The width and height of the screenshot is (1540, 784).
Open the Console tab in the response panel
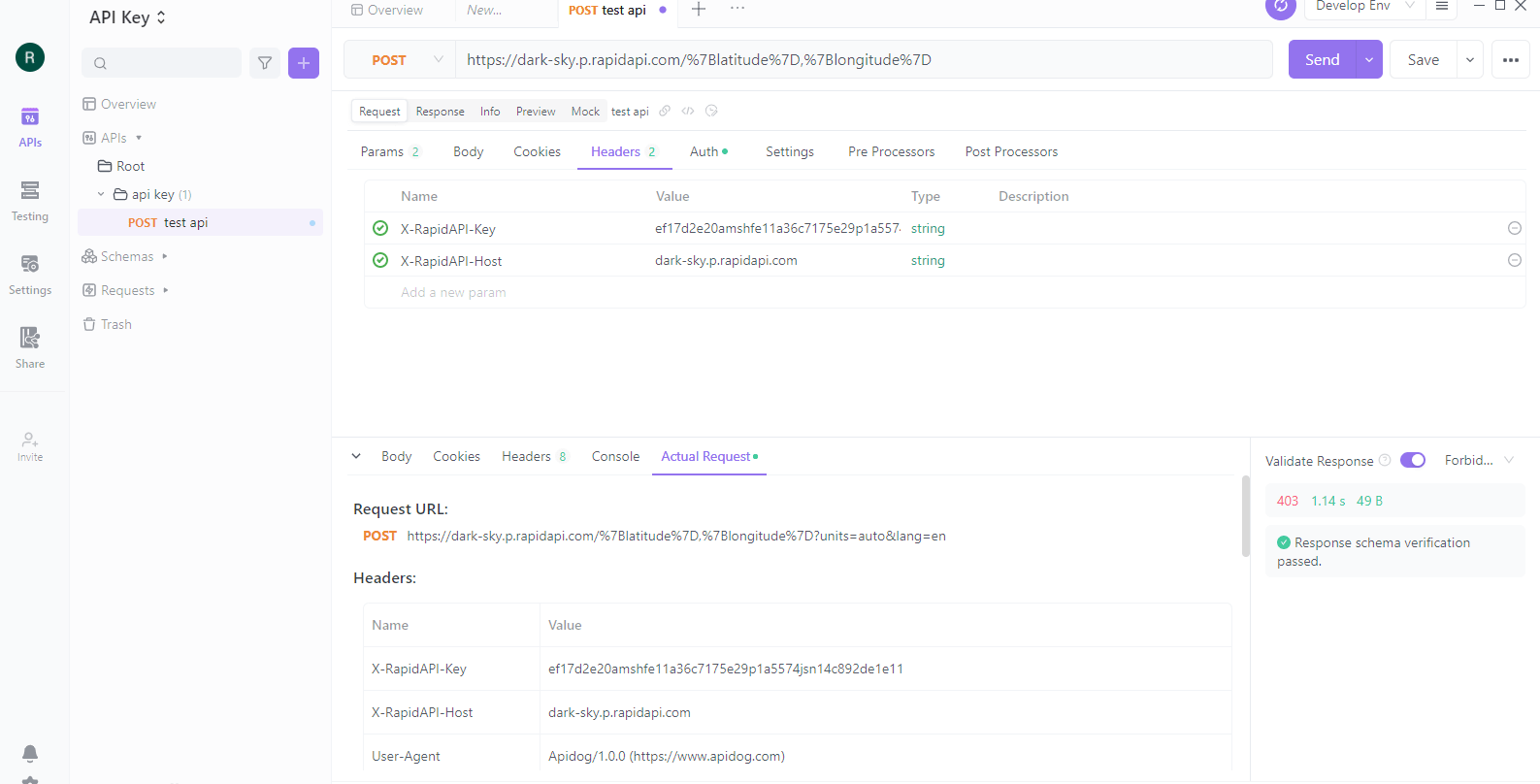pyautogui.click(x=616, y=456)
